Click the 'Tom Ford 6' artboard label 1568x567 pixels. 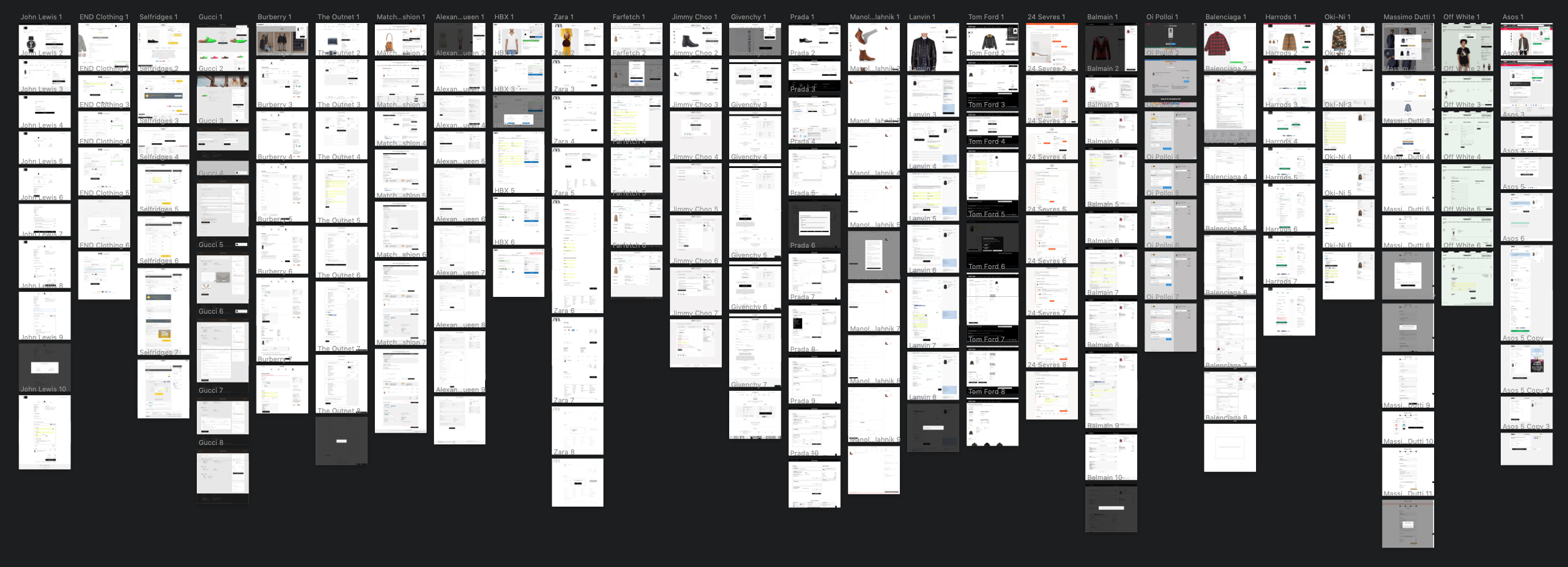pos(986,266)
